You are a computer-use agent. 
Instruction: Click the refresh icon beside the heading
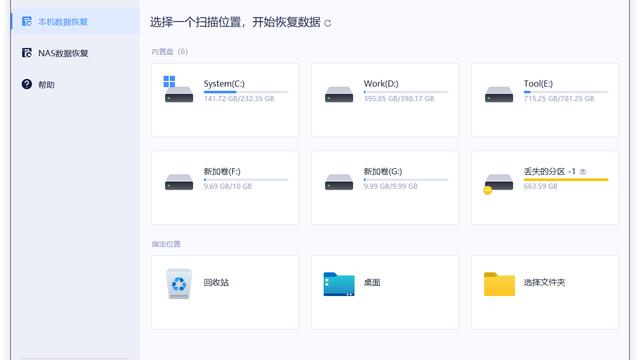pyautogui.click(x=327, y=23)
